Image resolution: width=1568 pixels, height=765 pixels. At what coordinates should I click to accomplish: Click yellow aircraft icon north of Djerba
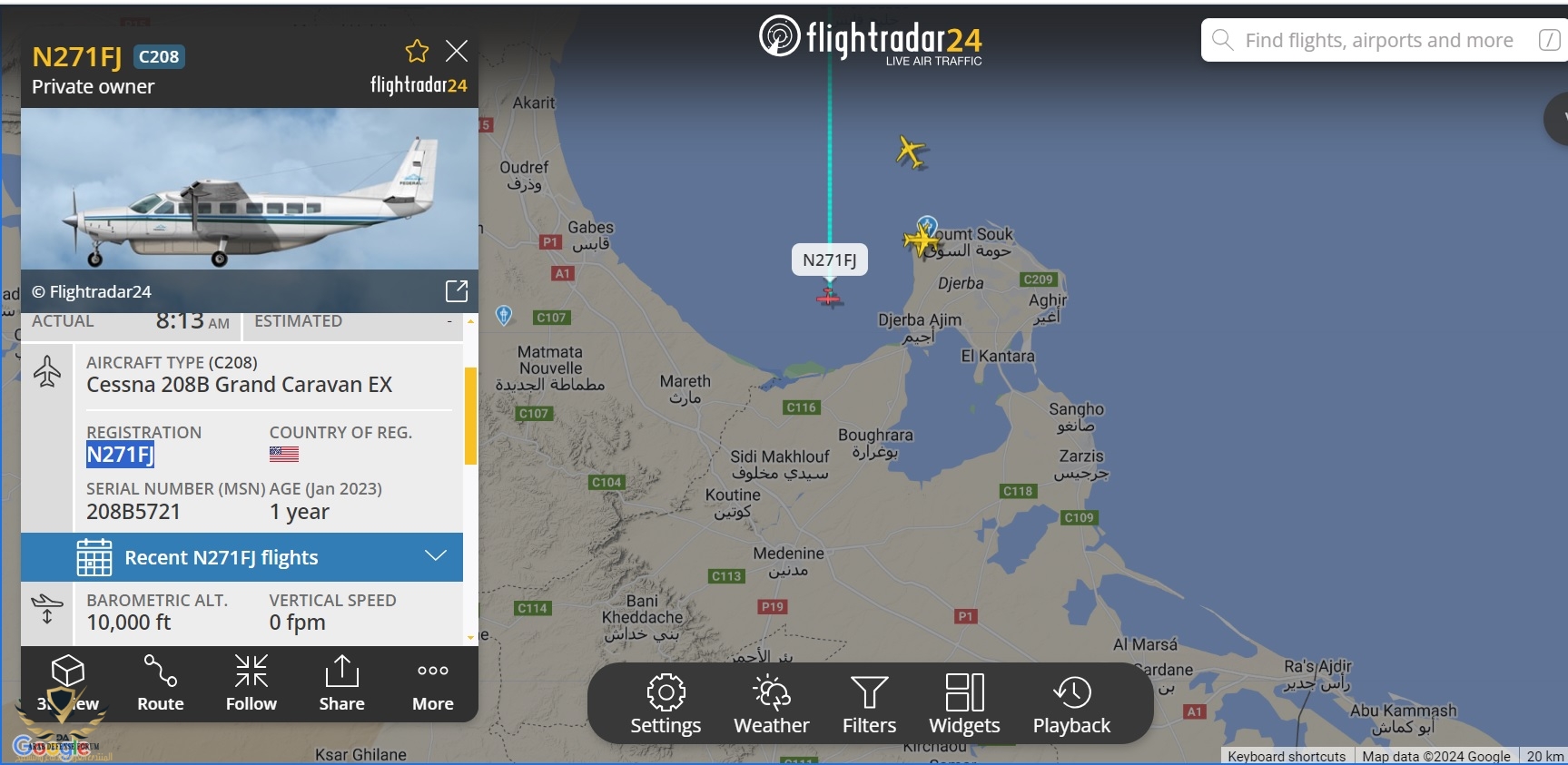click(911, 152)
